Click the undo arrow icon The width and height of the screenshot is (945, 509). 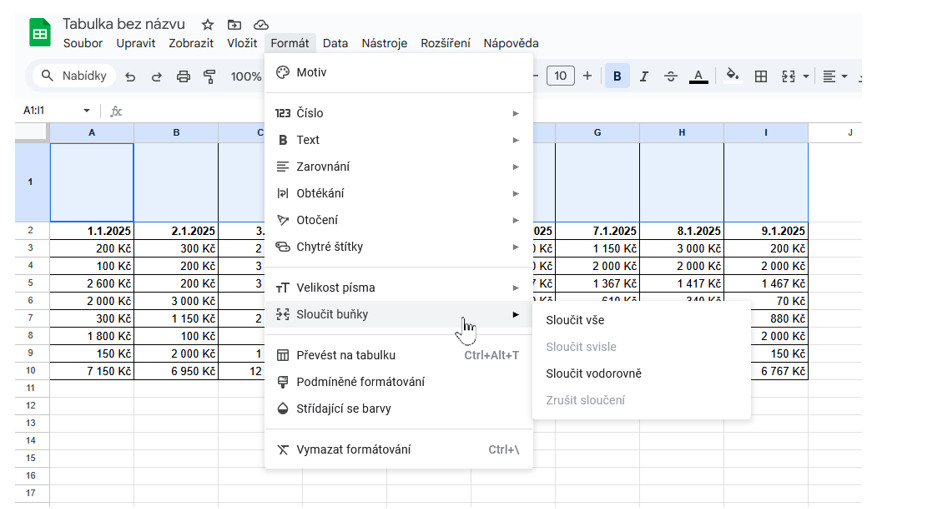pos(130,76)
